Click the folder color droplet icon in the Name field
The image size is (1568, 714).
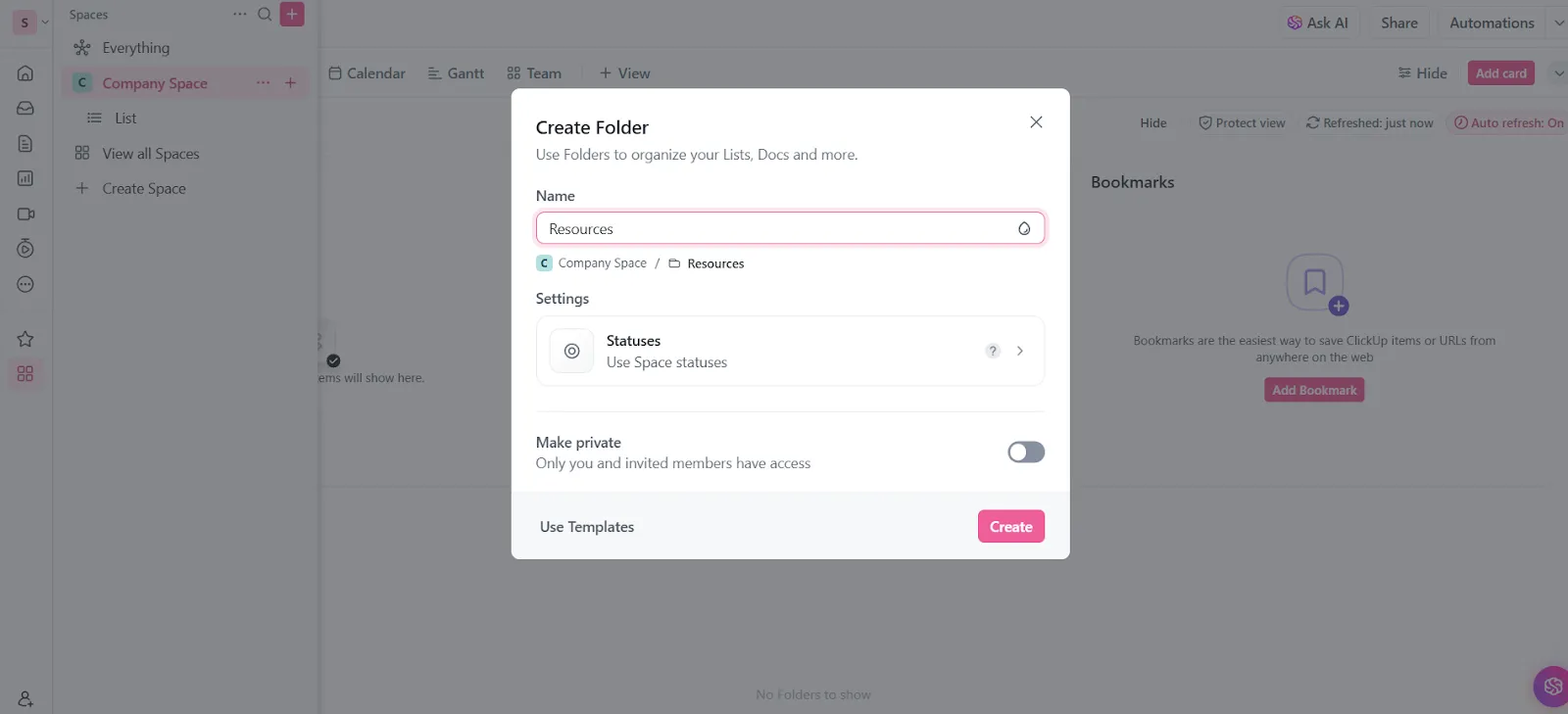(x=1024, y=228)
